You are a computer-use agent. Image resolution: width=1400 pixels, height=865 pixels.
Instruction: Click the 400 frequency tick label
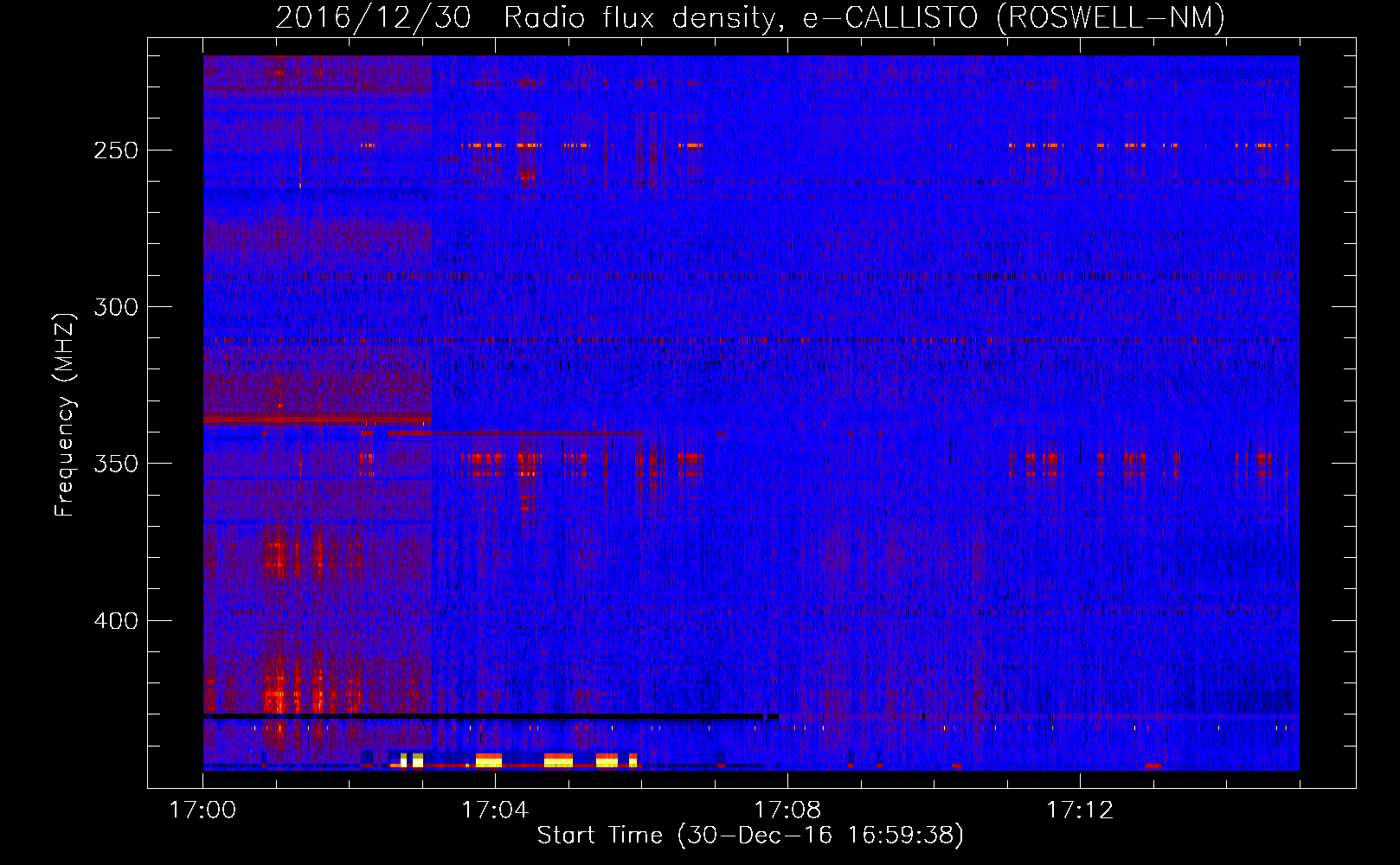116,621
